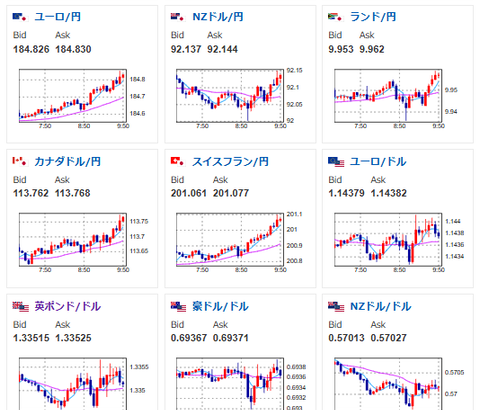Click the British Pound/Dollar flag icon

point(21,307)
